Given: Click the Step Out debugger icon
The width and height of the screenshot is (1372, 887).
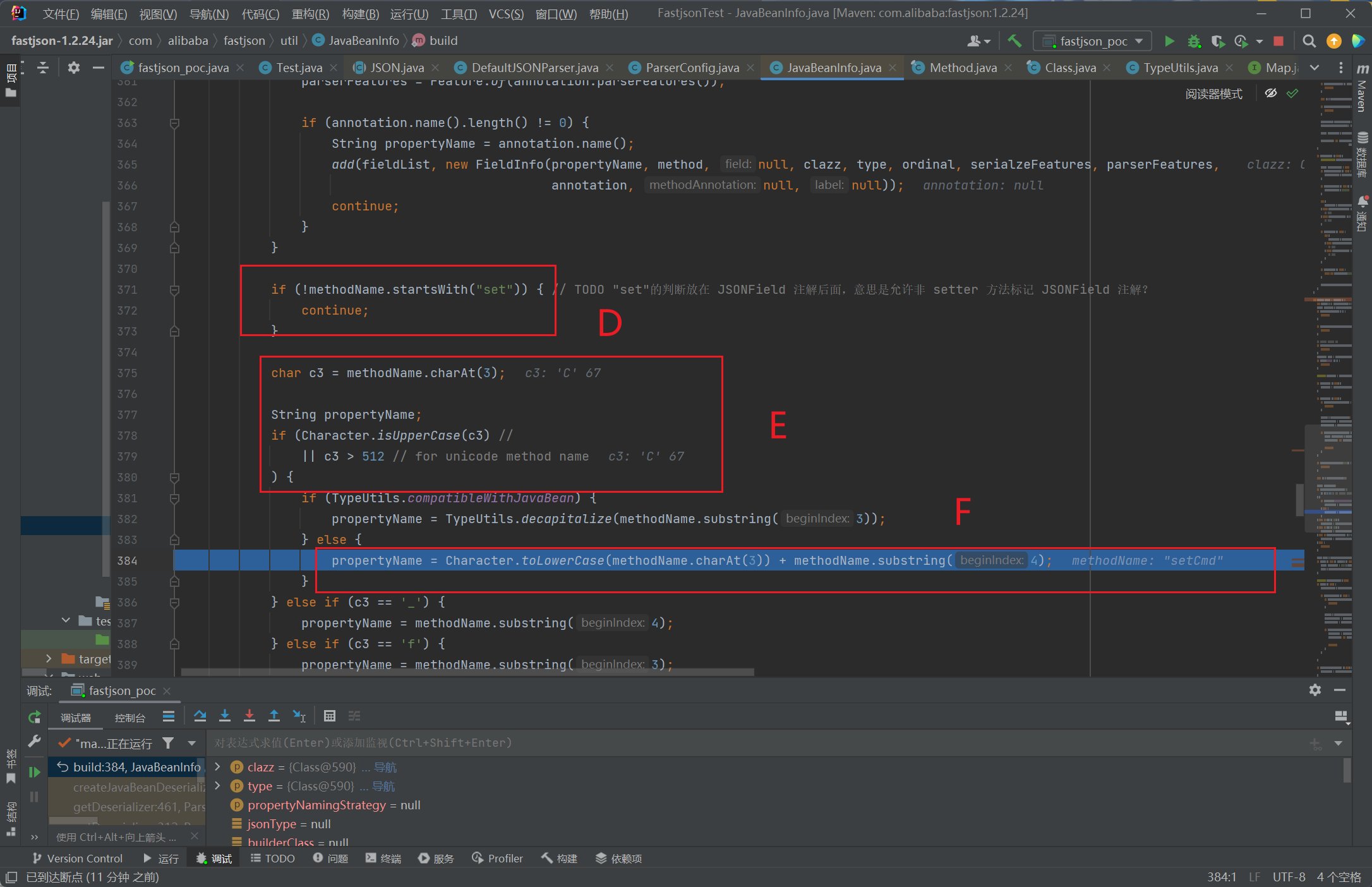Looking at the screenshot, I should point(274,716).
